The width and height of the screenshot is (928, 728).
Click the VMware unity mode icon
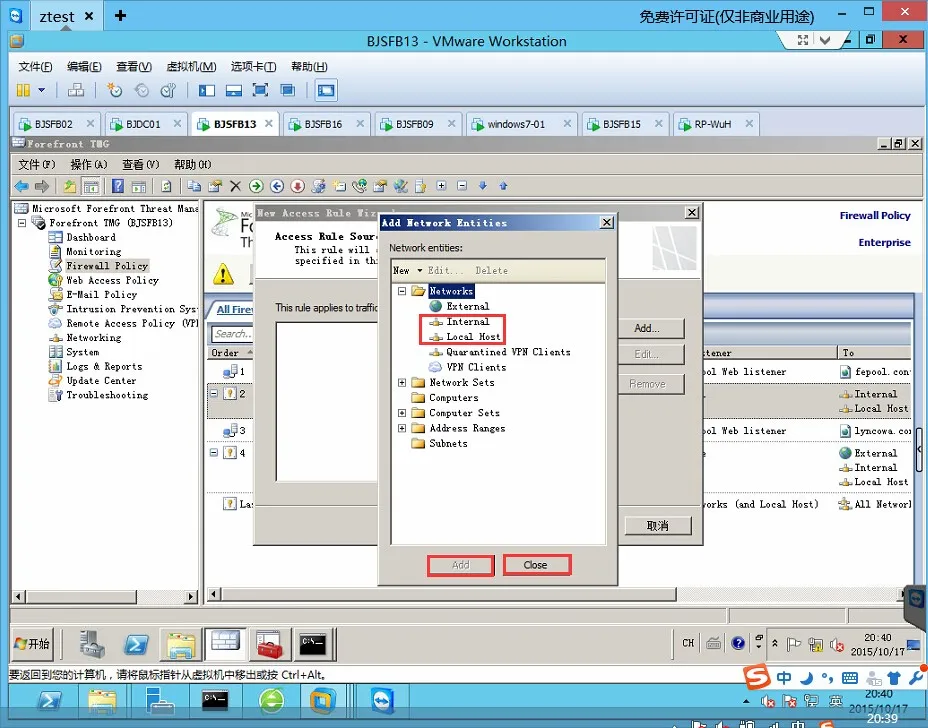point(287,90)
